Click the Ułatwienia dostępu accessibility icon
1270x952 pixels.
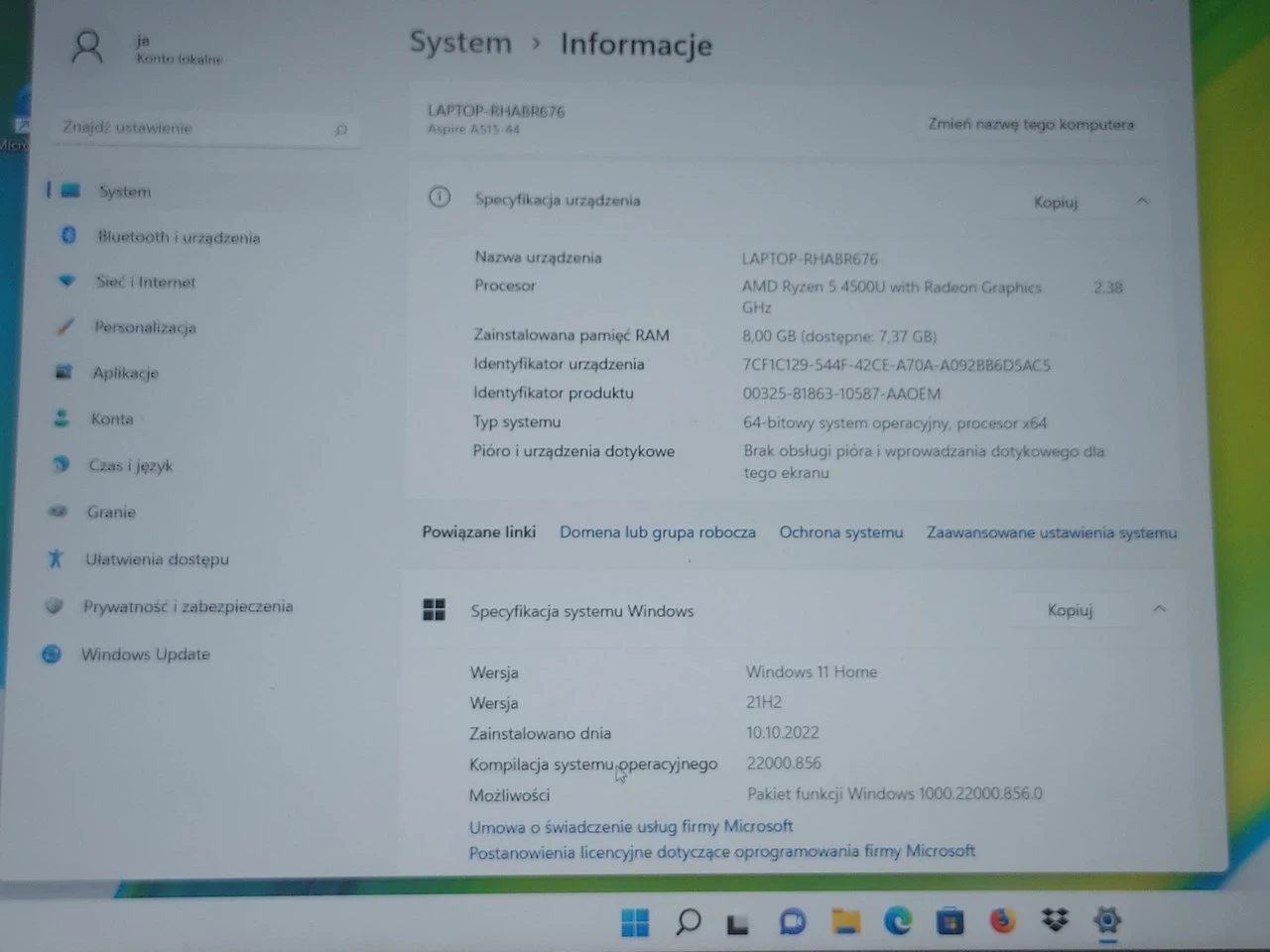56,558
